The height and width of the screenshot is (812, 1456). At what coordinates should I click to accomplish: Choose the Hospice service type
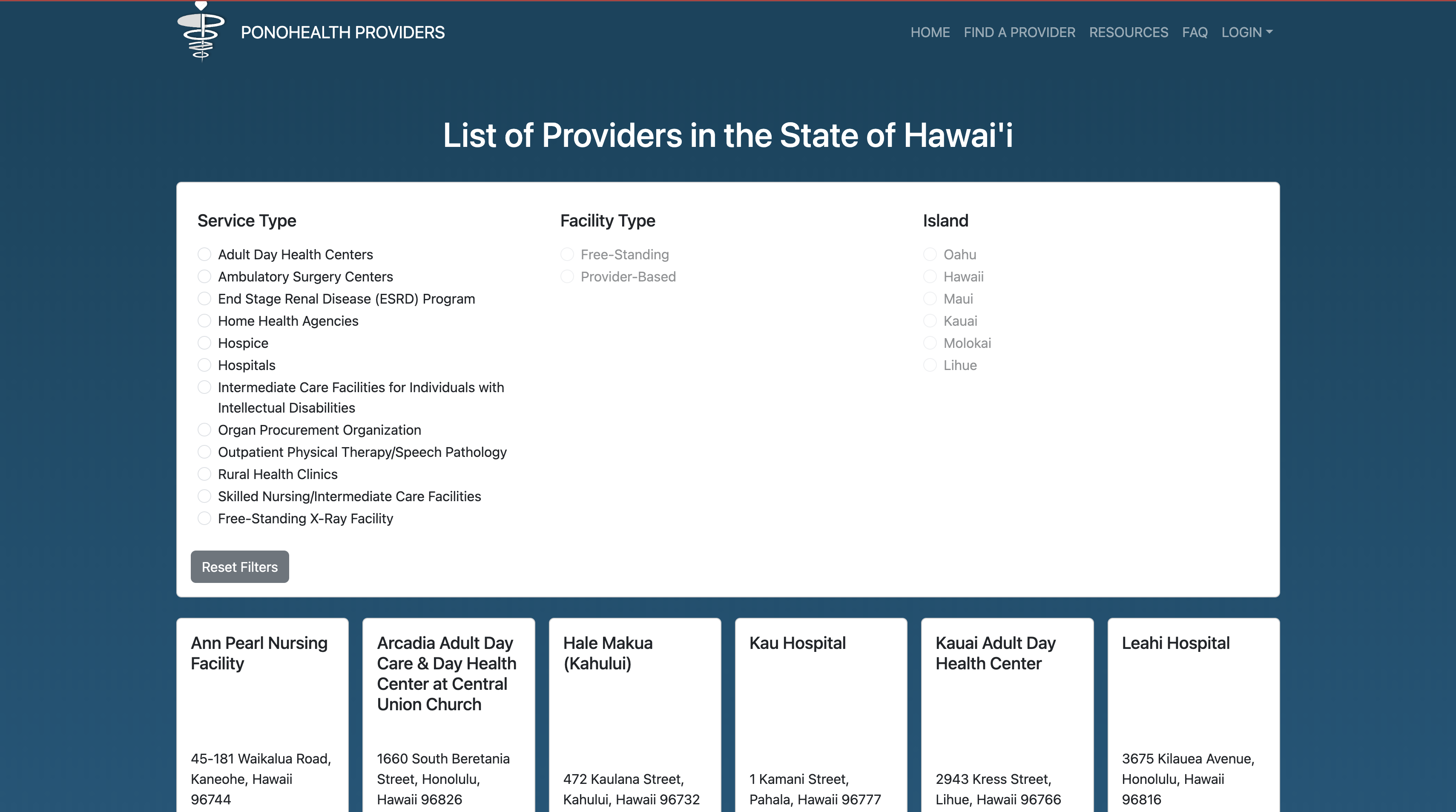pyautogui.click(x=204, y=343)
